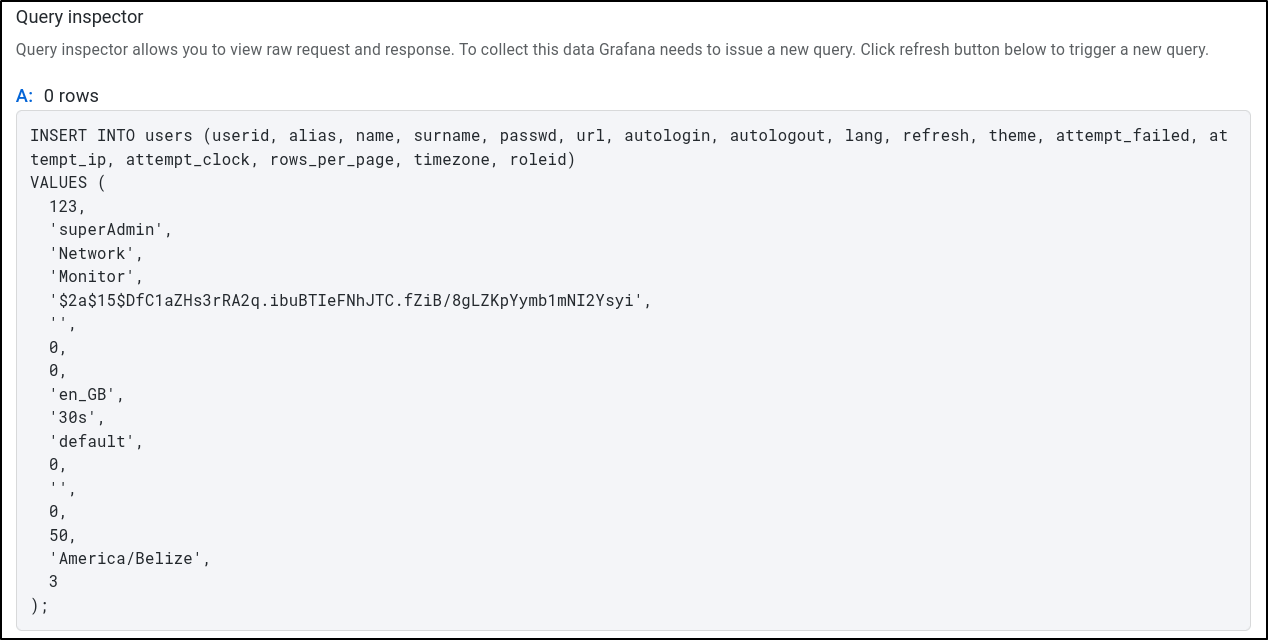Click the "0 rows" result text
The image size is (1268, 640).
71,96
